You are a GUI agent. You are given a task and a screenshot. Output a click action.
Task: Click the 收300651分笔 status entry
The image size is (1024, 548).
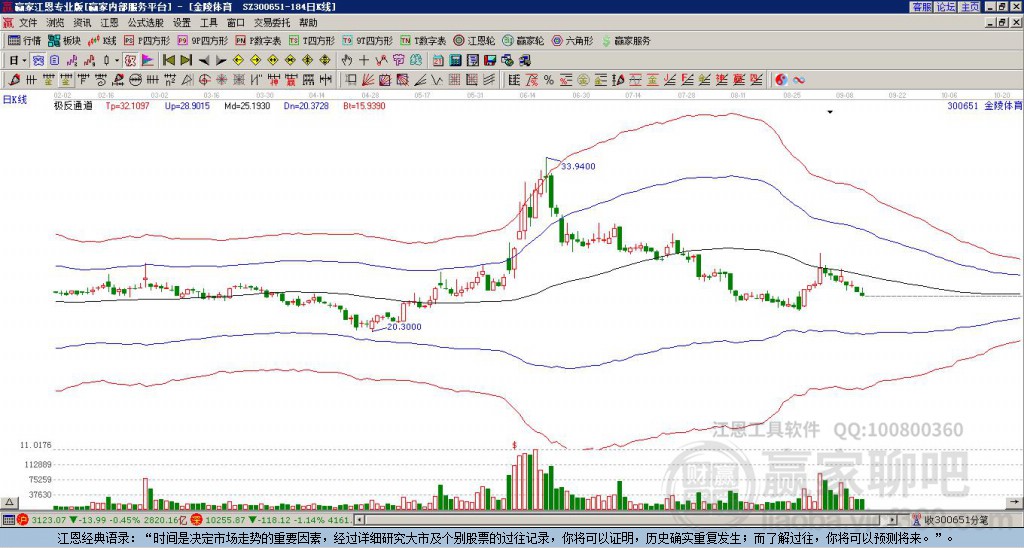pyautogui.click(x=950, y=520)
